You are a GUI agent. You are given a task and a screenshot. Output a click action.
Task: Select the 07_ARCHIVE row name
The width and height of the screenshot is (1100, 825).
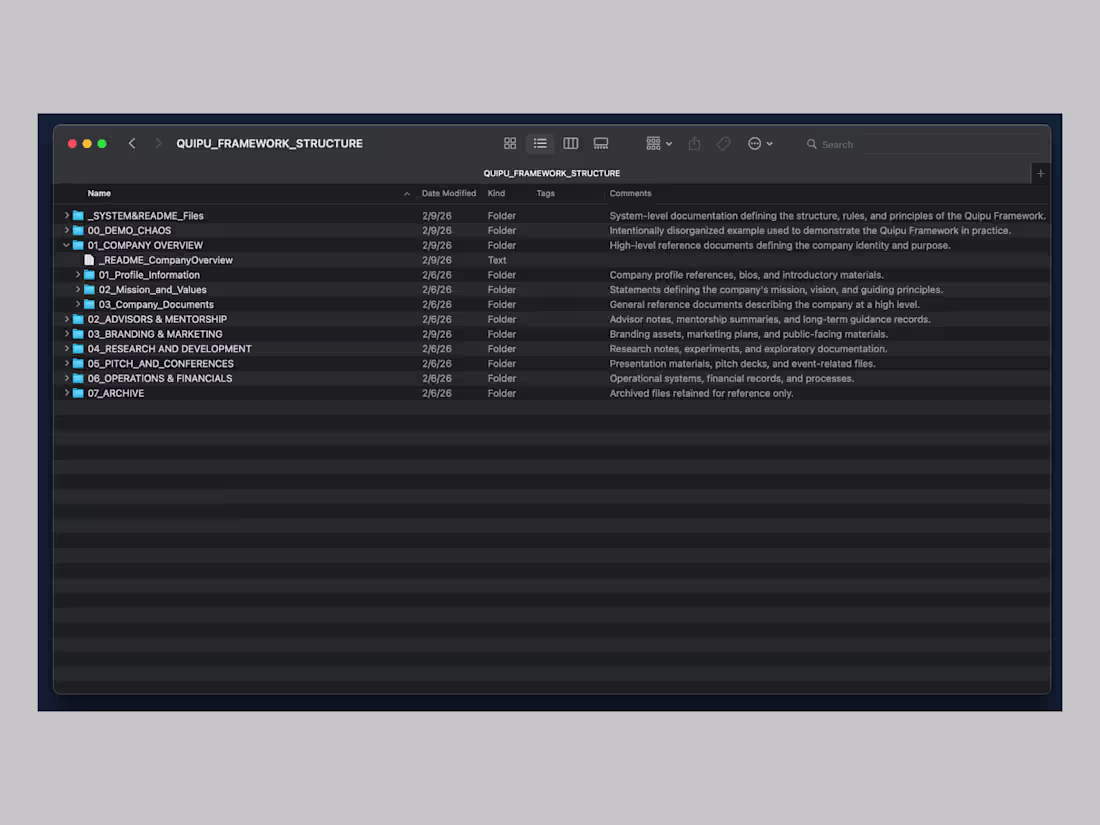[116, 393]
